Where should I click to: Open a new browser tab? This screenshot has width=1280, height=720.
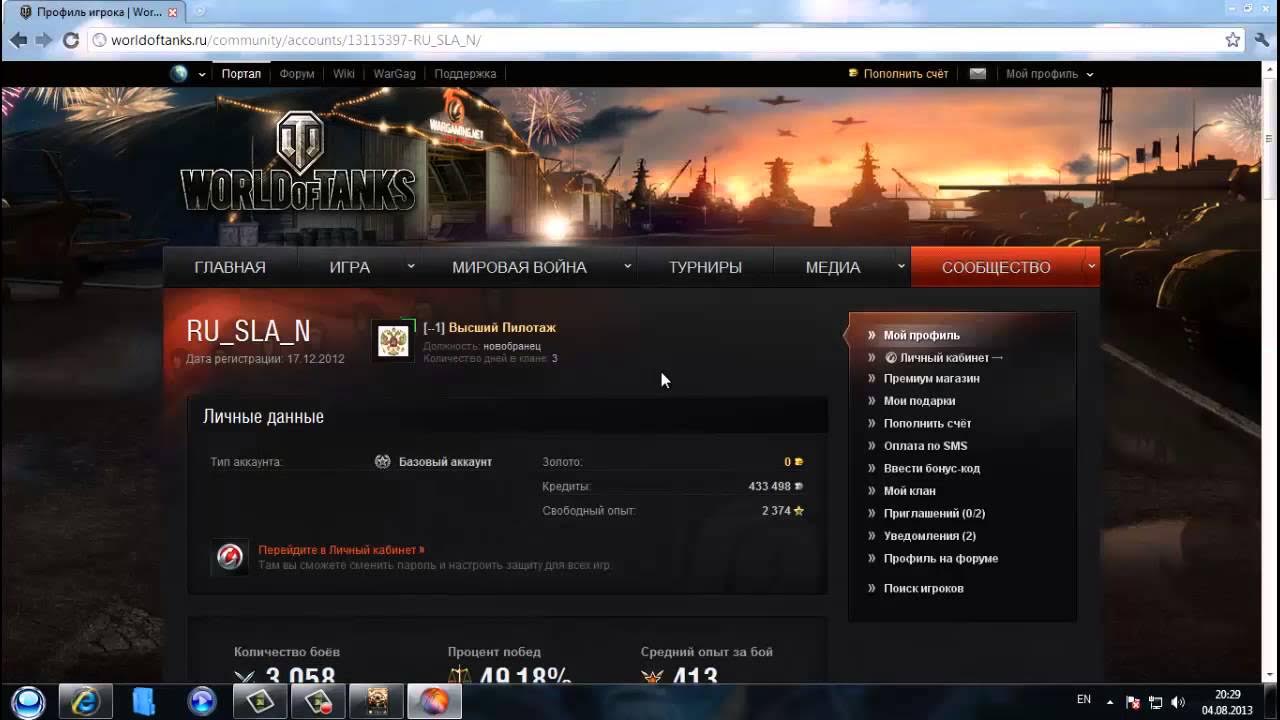click(x=198, y=12)
